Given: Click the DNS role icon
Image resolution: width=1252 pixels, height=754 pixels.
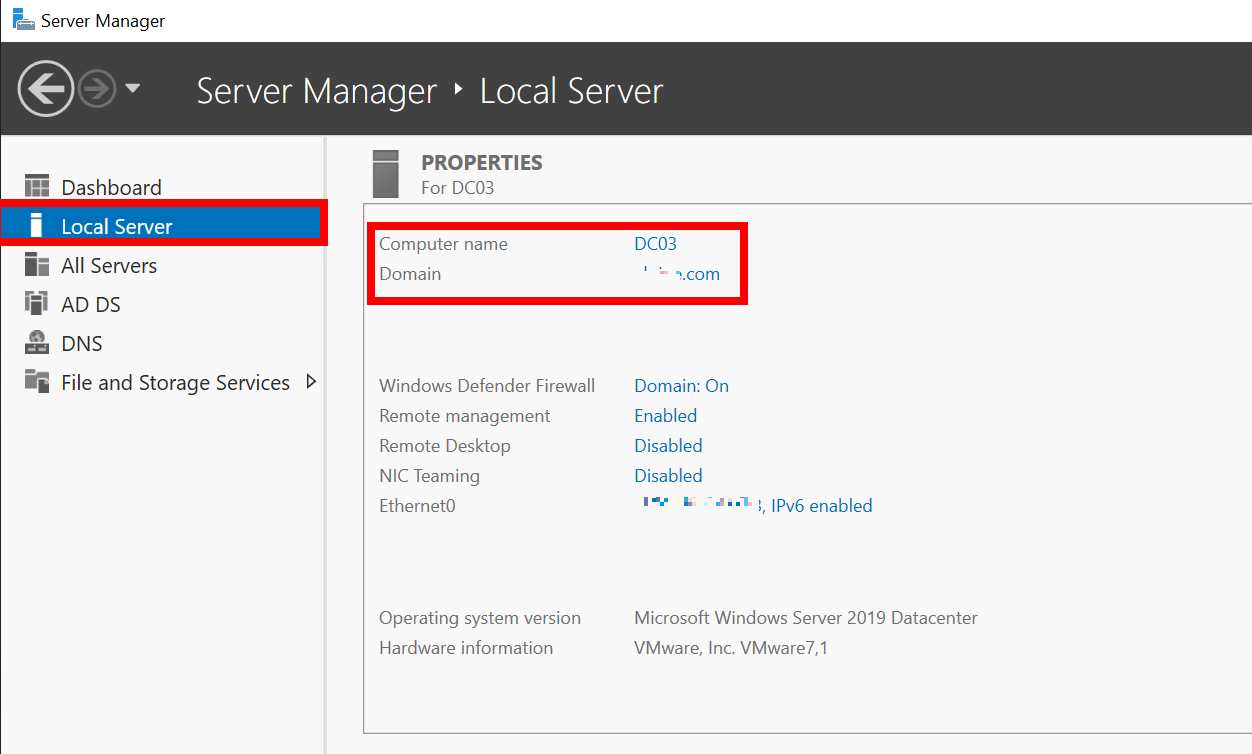Looking at the screenshot, I should (37, 342).
